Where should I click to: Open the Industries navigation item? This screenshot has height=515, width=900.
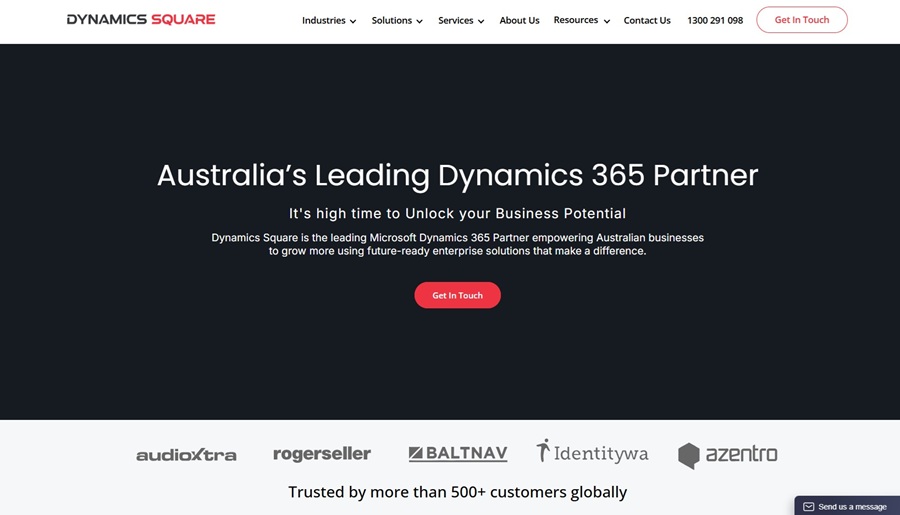(324, 20)
